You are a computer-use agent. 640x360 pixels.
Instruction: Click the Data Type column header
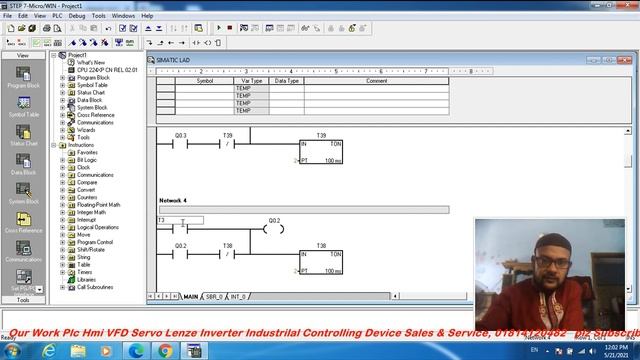pyautogui.click(x=287, y=81)
